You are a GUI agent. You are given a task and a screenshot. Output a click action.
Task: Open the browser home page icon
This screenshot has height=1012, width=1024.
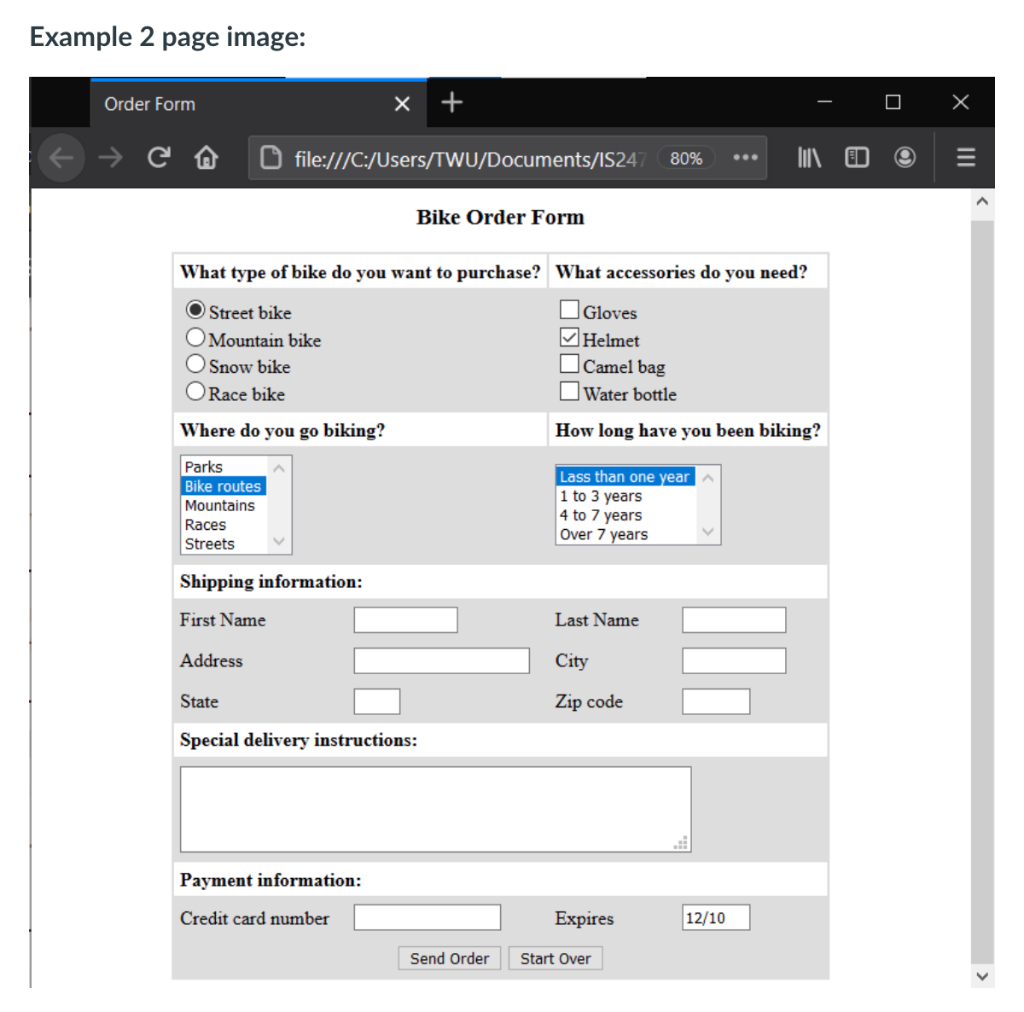(206, 157)
